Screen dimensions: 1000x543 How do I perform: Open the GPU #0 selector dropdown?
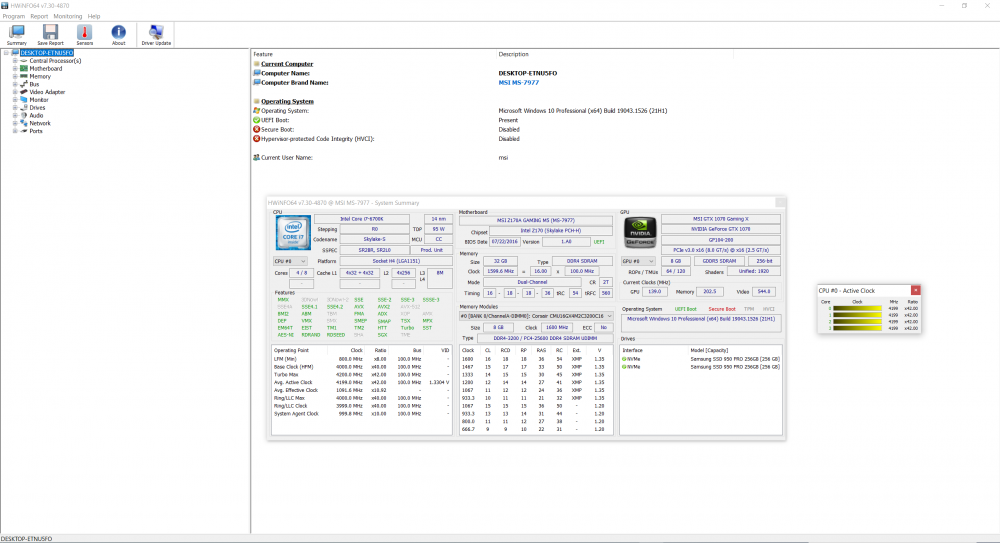[638, 261]
